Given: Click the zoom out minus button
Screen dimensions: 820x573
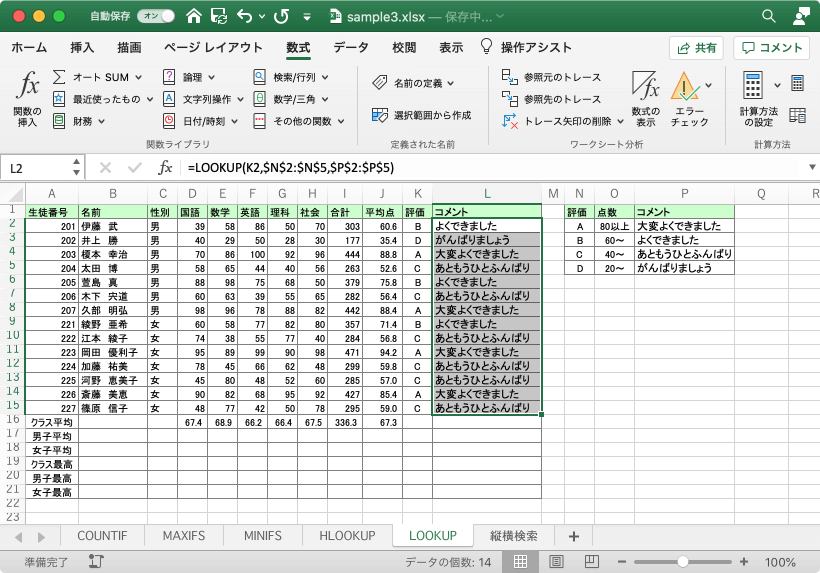Looking at the screenshot, I should [622, 562].
